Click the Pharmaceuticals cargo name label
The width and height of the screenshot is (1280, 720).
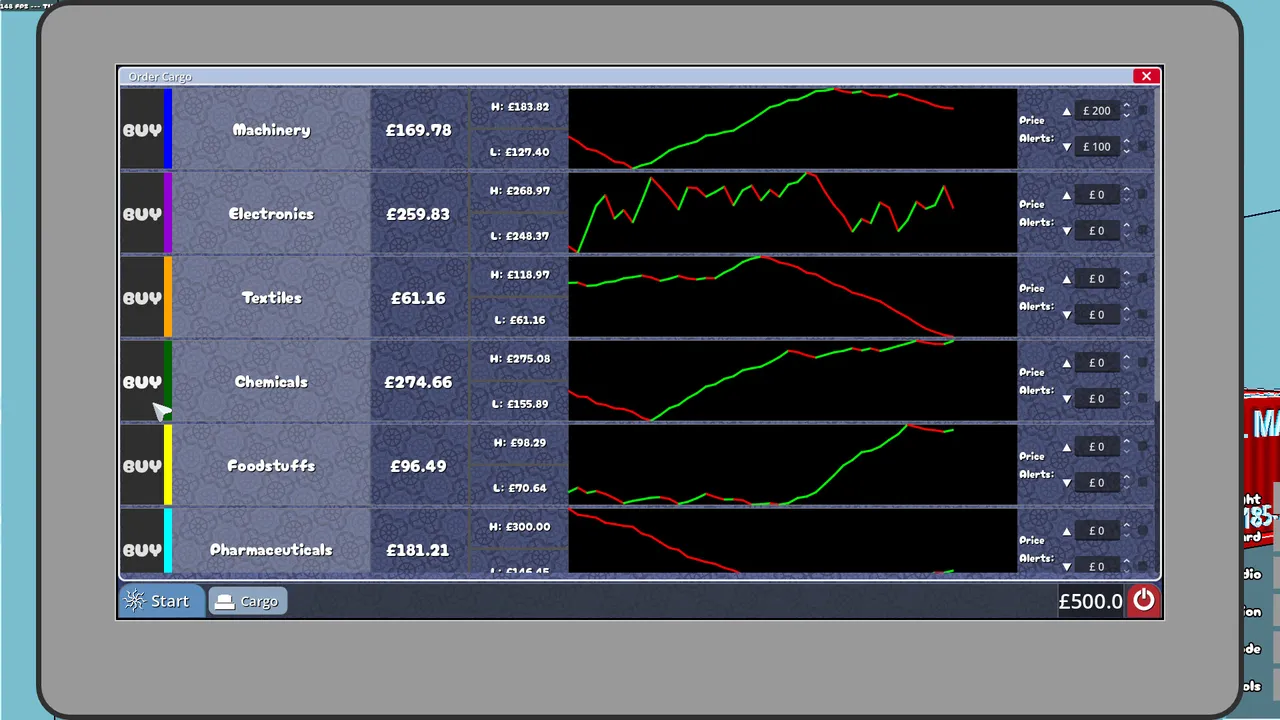click(x=271, y=550)
